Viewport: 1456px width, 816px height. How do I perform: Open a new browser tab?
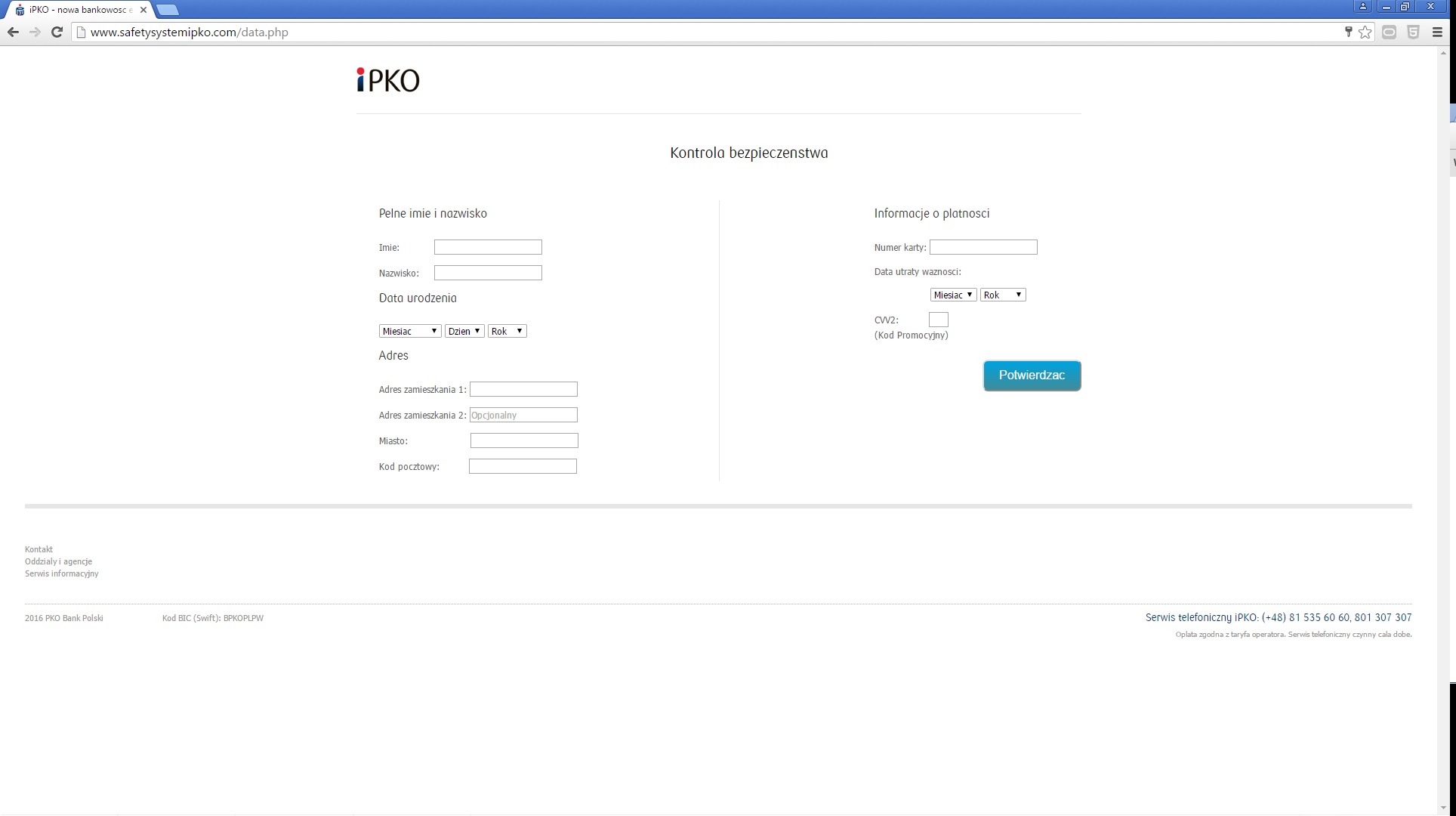[x=168, y=10]
